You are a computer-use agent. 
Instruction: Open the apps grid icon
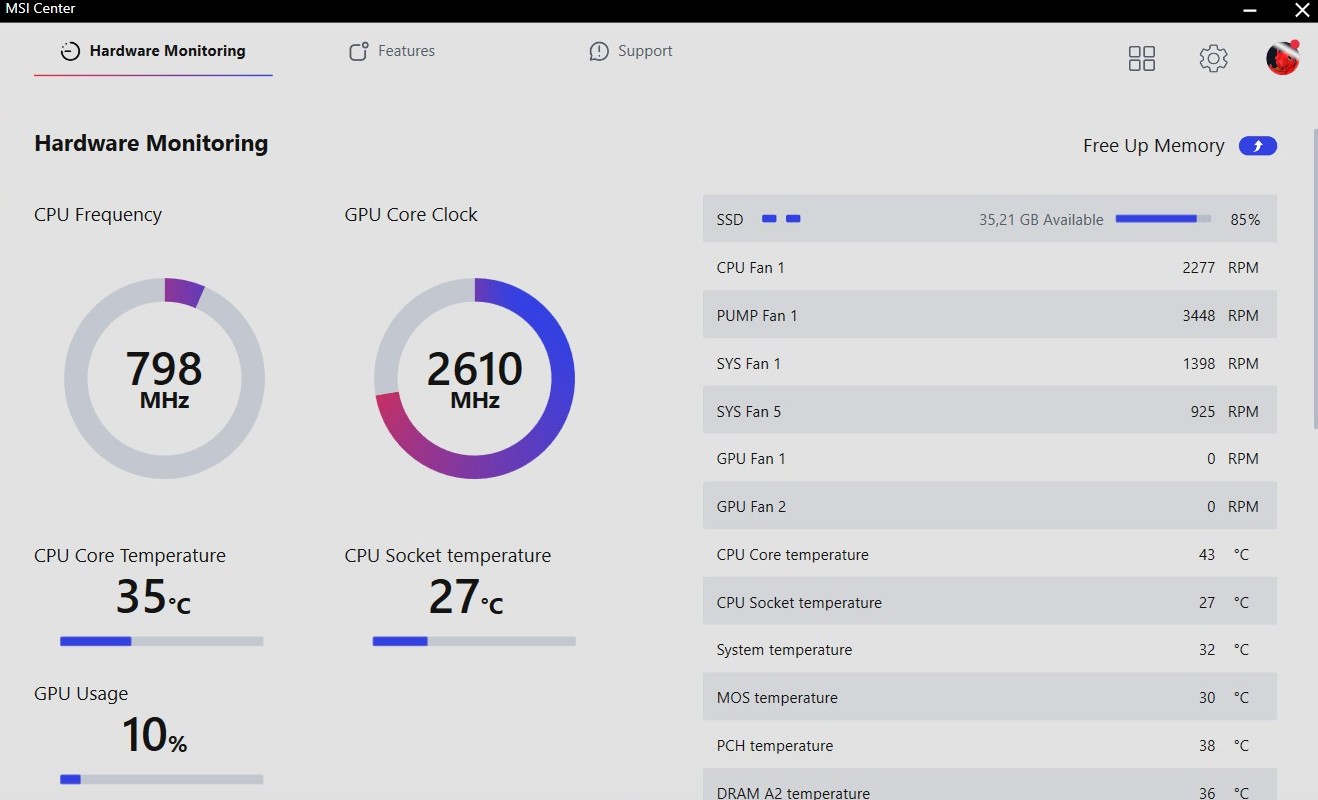click(1142, 58)
